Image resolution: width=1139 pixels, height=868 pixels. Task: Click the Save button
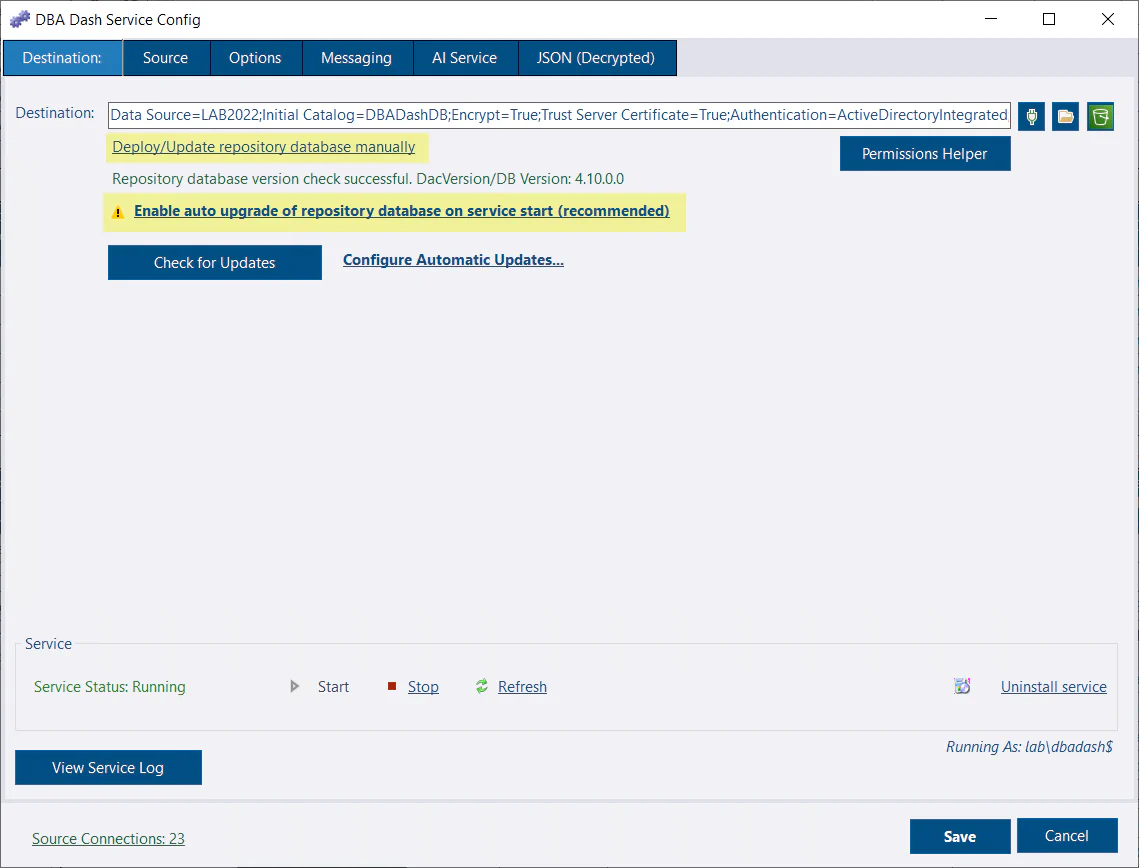960,836
